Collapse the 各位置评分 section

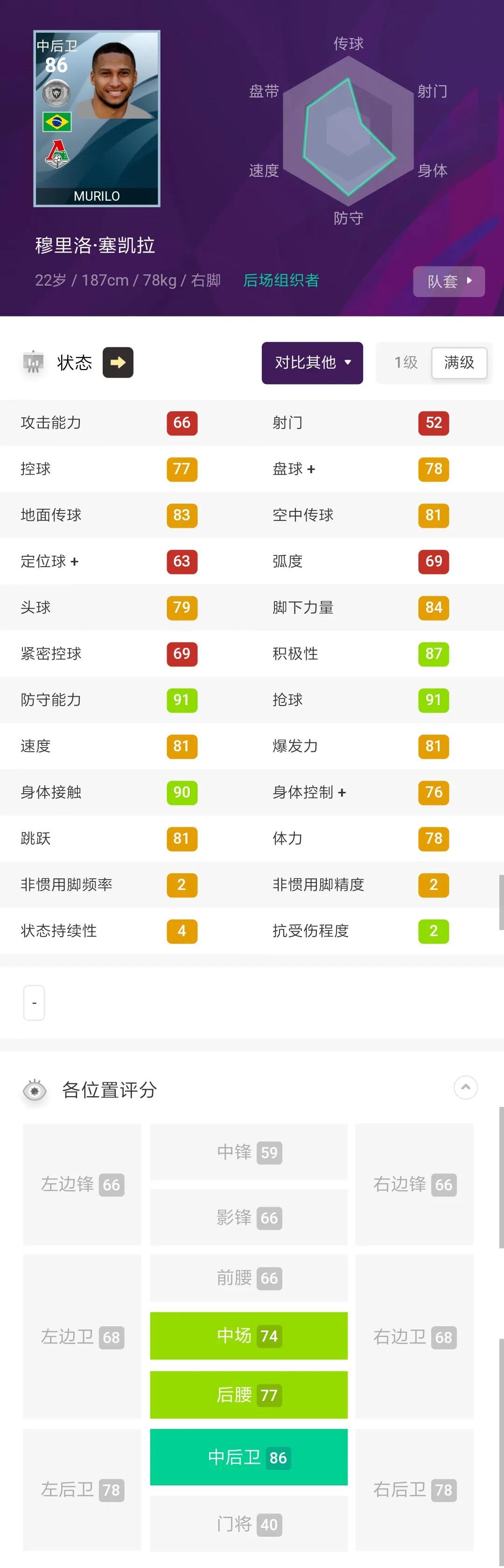pyautogui.click(x=466, y=1088)
